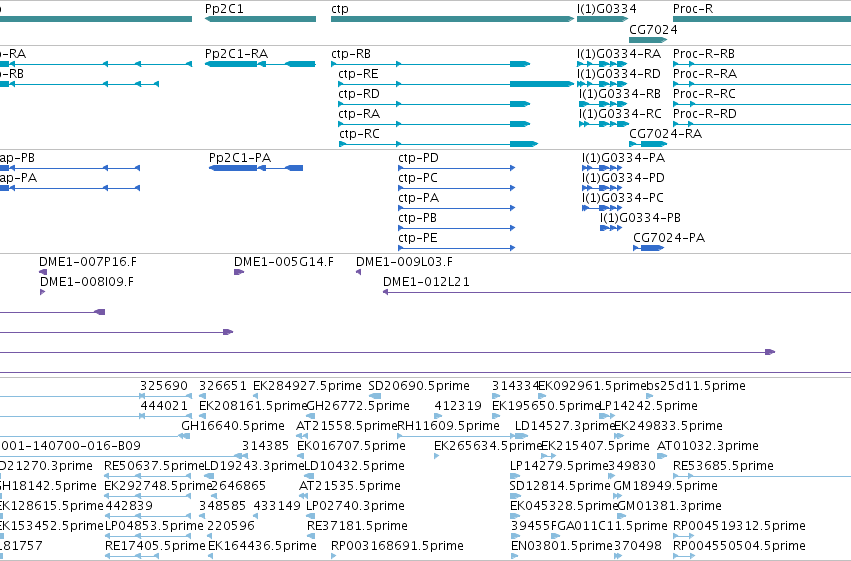Click protein l(1)G0334-PD label
Image resolution: width=851 pixels, height=561 pixels.
[x=623, y=178]
